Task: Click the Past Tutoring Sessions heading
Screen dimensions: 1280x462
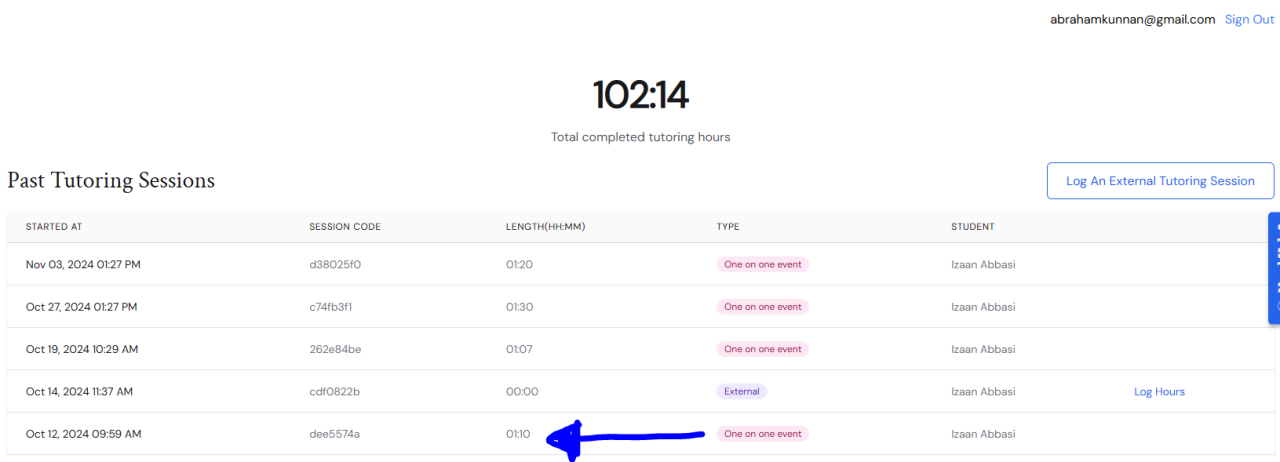Action: [x=111, y=181]
